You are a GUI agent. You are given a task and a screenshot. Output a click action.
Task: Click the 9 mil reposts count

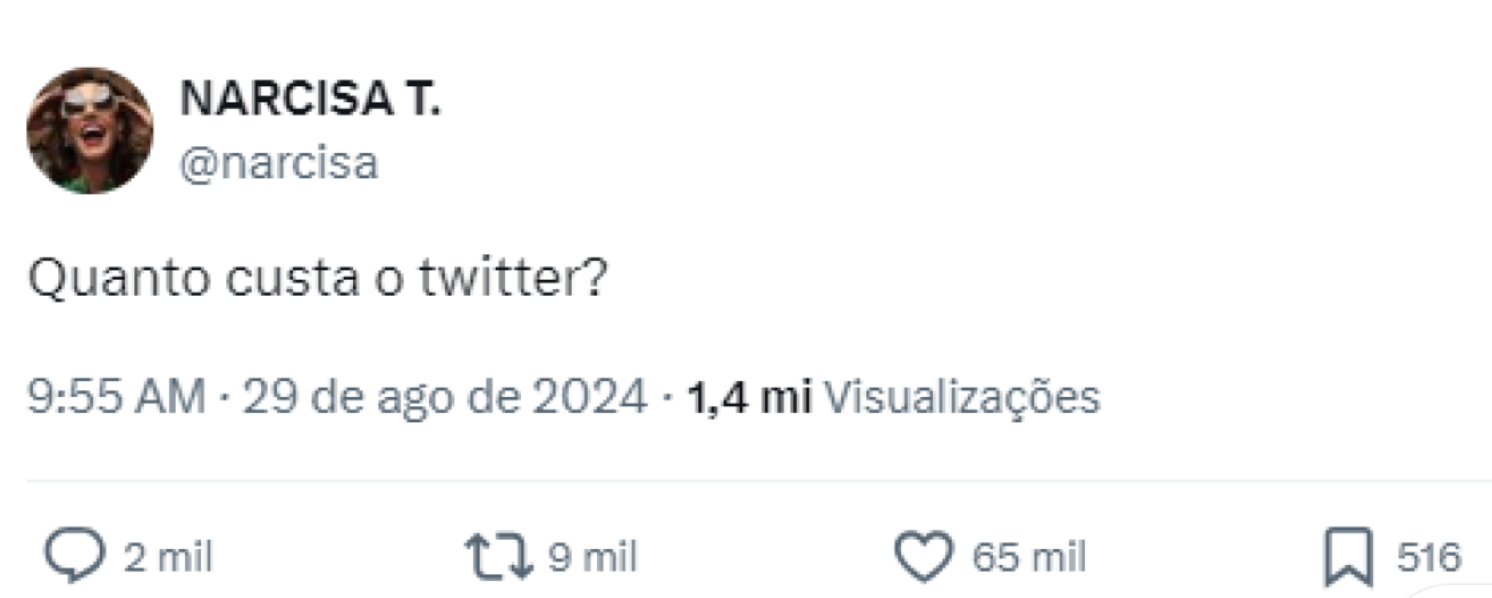[x=592, y=558]
